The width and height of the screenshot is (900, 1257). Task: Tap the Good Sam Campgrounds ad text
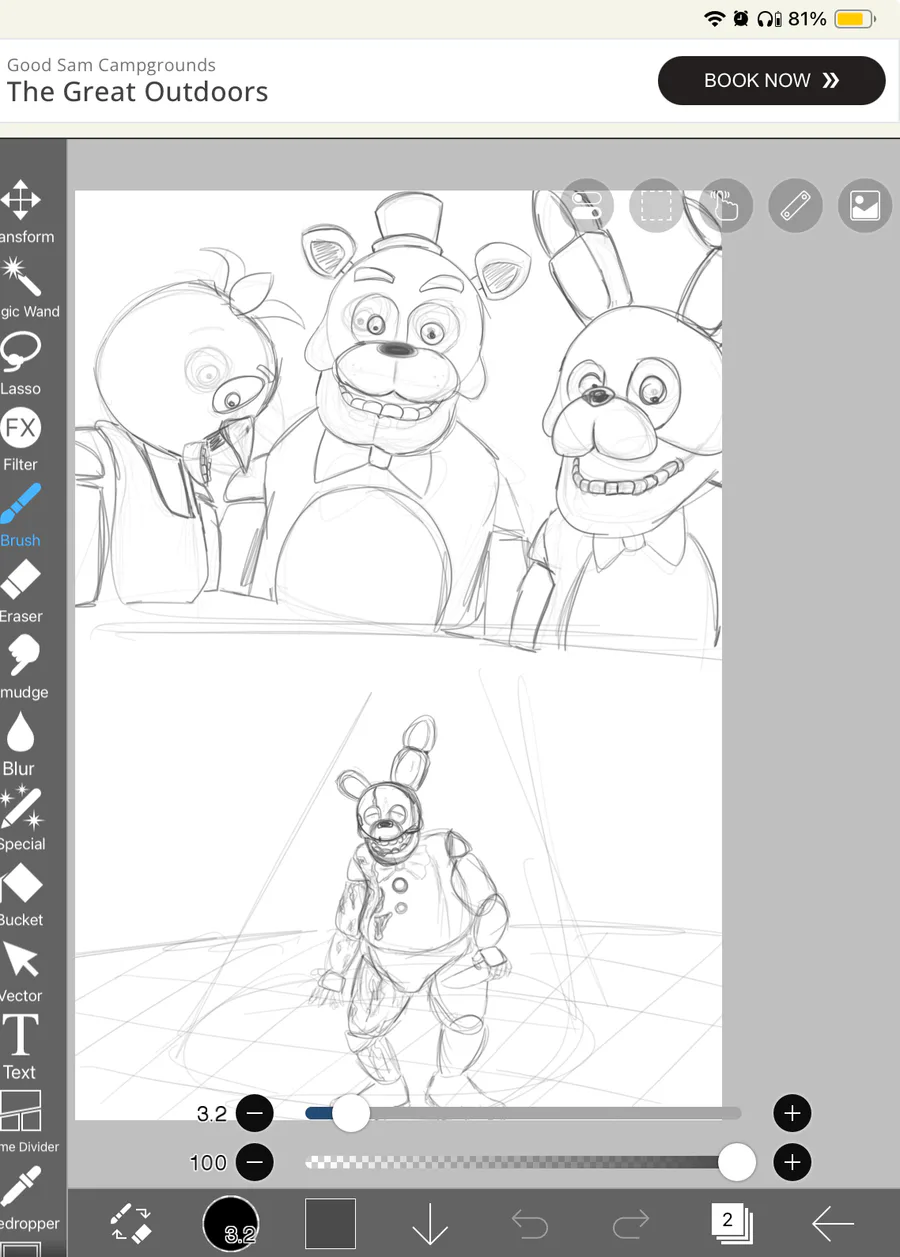pos(111,65)
